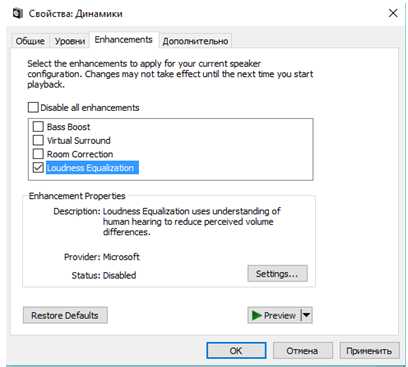Toggle Disable all enhancements checkbox
Viewport: 408px width, 367px height.
(x=33, y=107)
